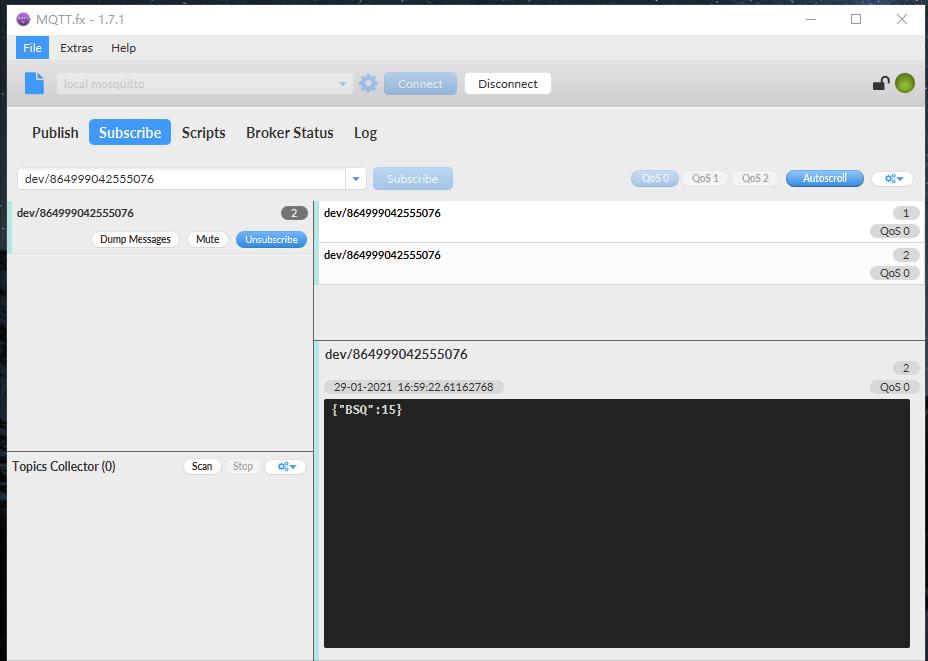Switch to the Broker Status tab
The height and width of the screenshot is (661, 928).
pos(289,133)
